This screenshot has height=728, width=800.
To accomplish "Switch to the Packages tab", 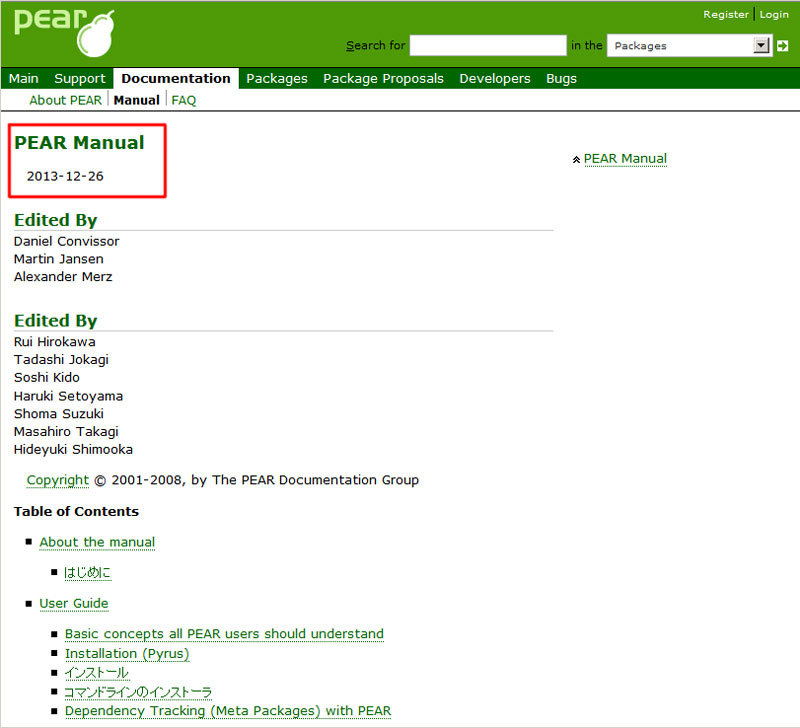I will pos(277,79).
